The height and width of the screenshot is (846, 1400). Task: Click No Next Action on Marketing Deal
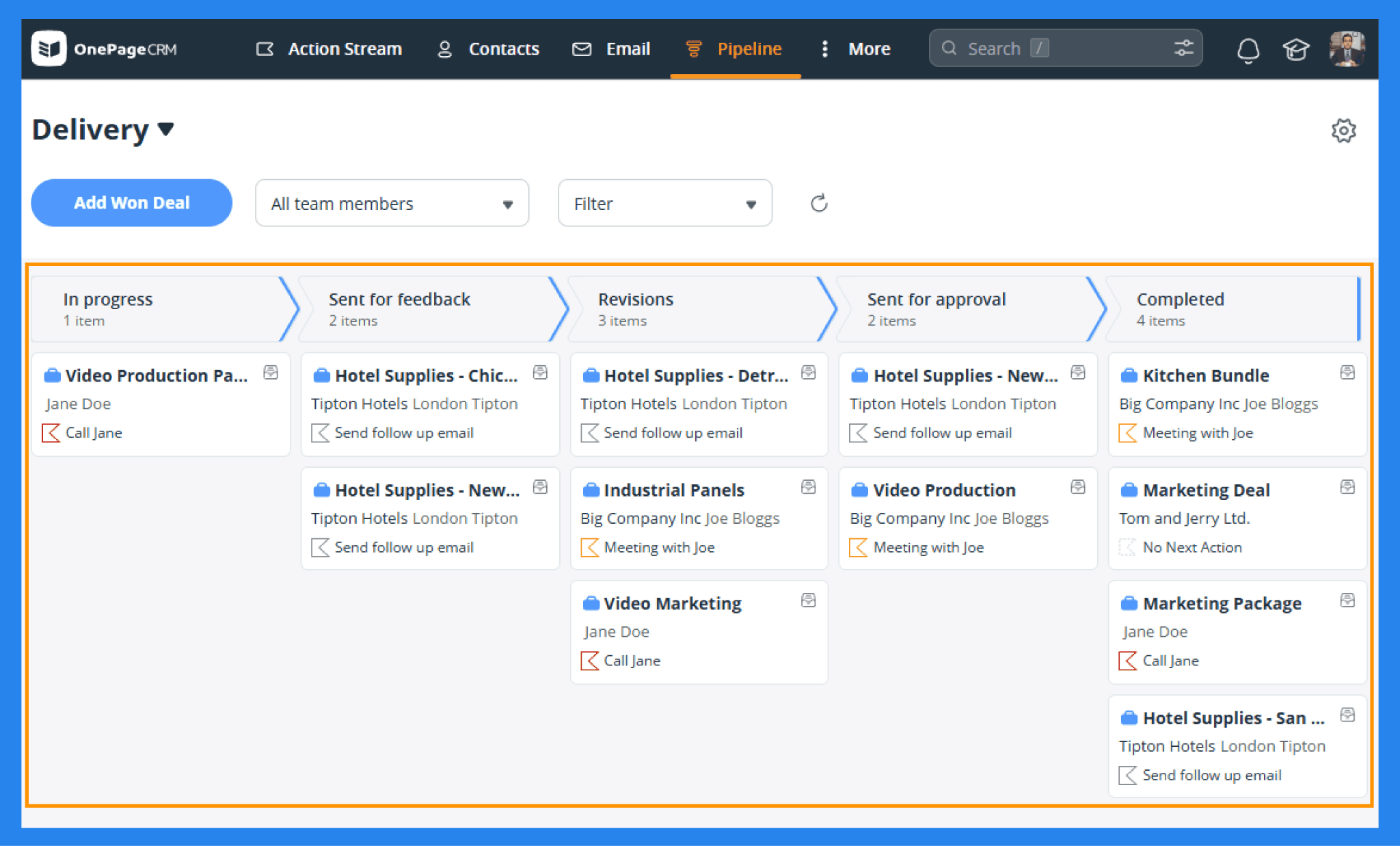click(x=1192, y=547)
